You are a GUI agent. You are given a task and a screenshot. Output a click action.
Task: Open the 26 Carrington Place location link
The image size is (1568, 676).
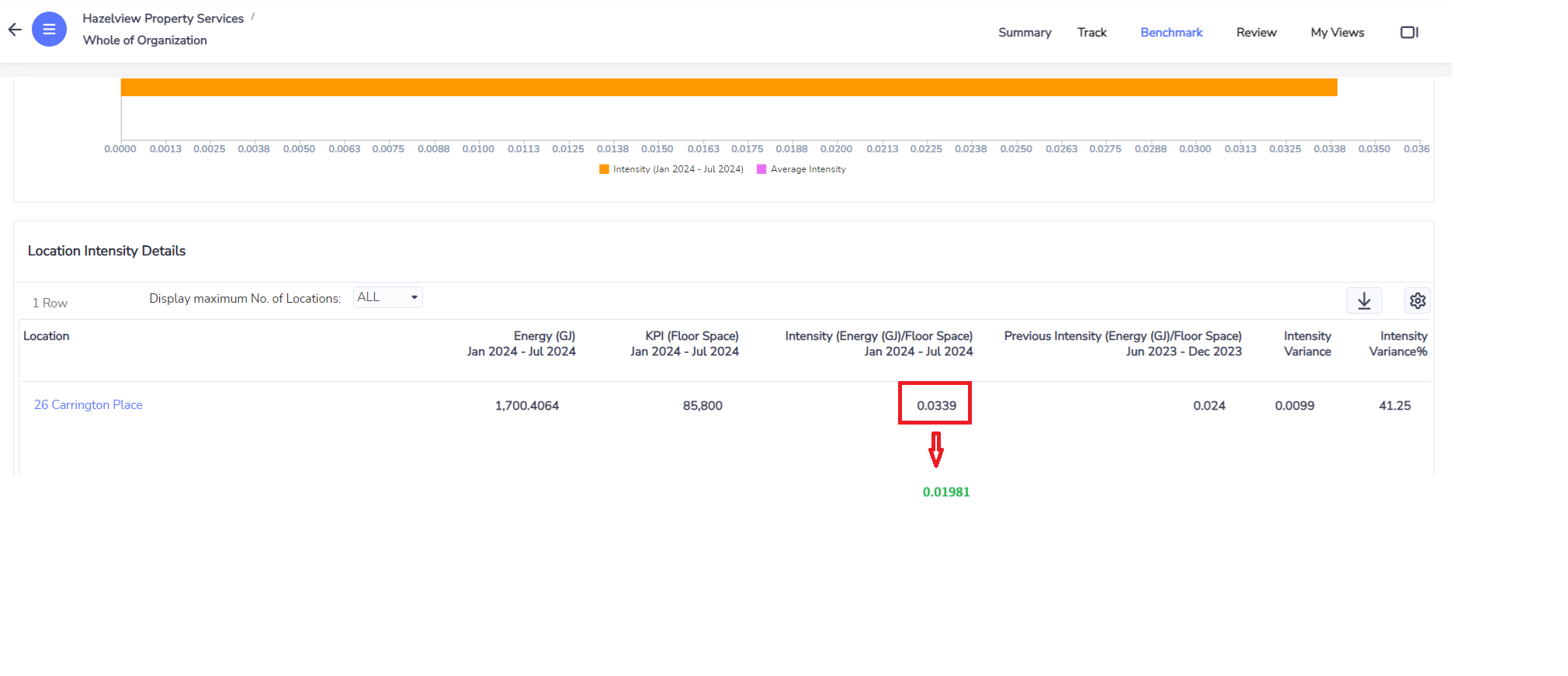[88, 405]
